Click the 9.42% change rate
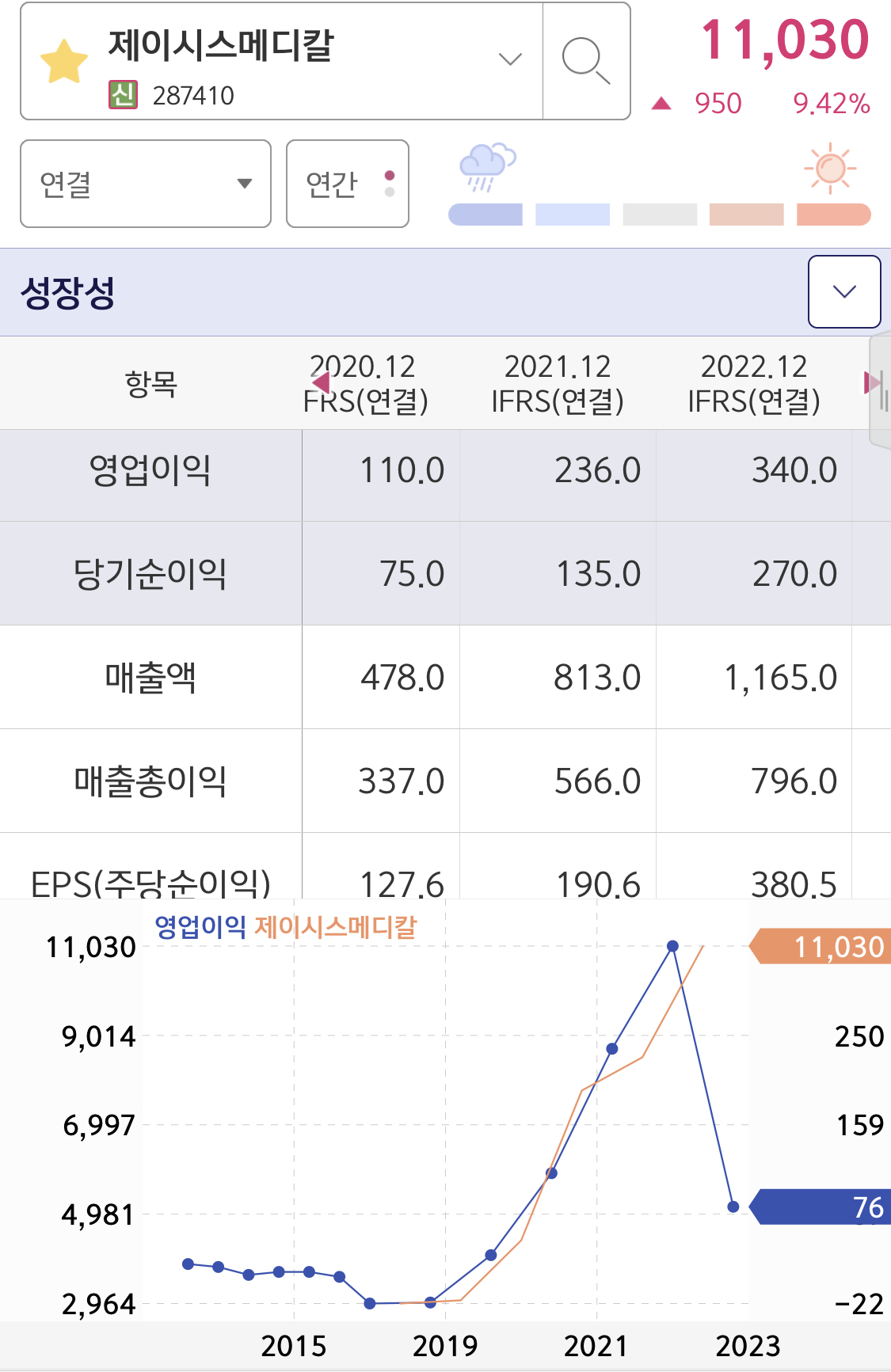 tap(832, 104)
